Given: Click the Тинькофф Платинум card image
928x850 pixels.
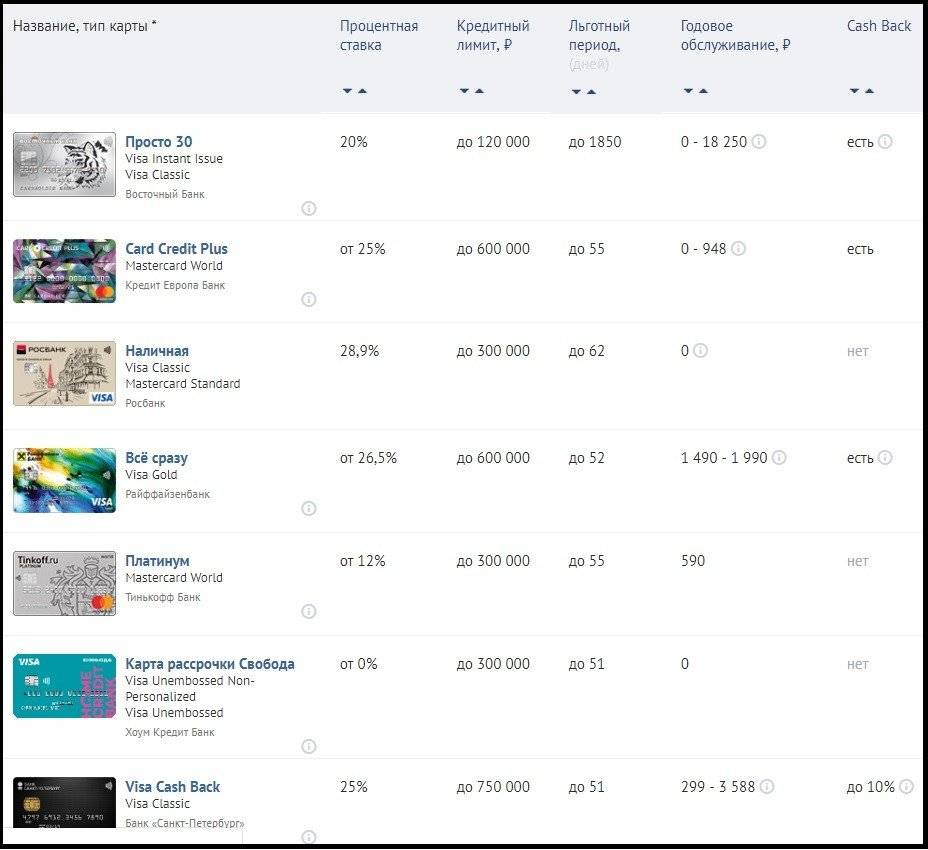Looking at the screenshot, I should (65, 583).
